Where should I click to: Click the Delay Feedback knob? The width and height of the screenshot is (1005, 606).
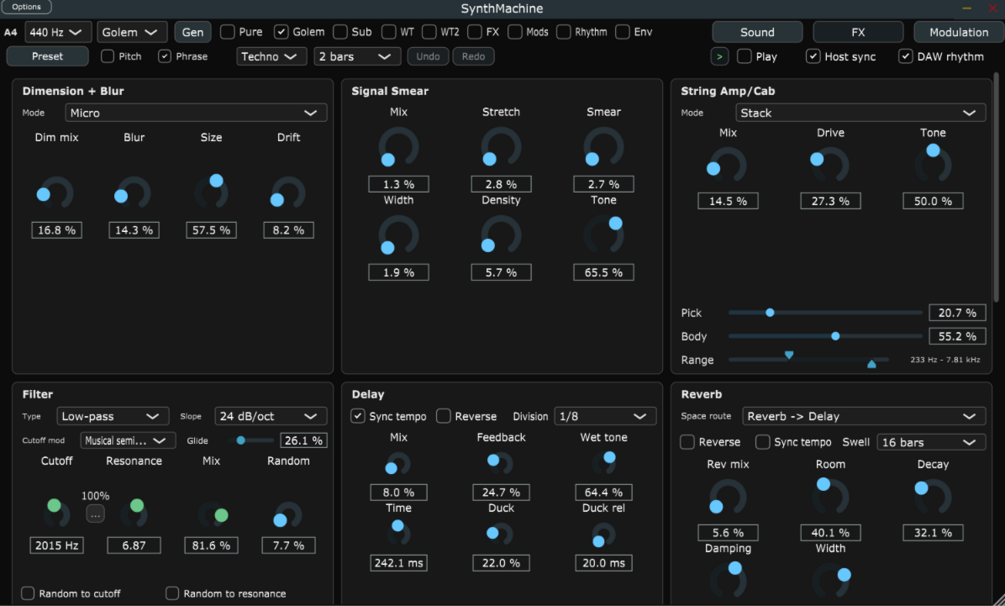(x=500, y=464)
